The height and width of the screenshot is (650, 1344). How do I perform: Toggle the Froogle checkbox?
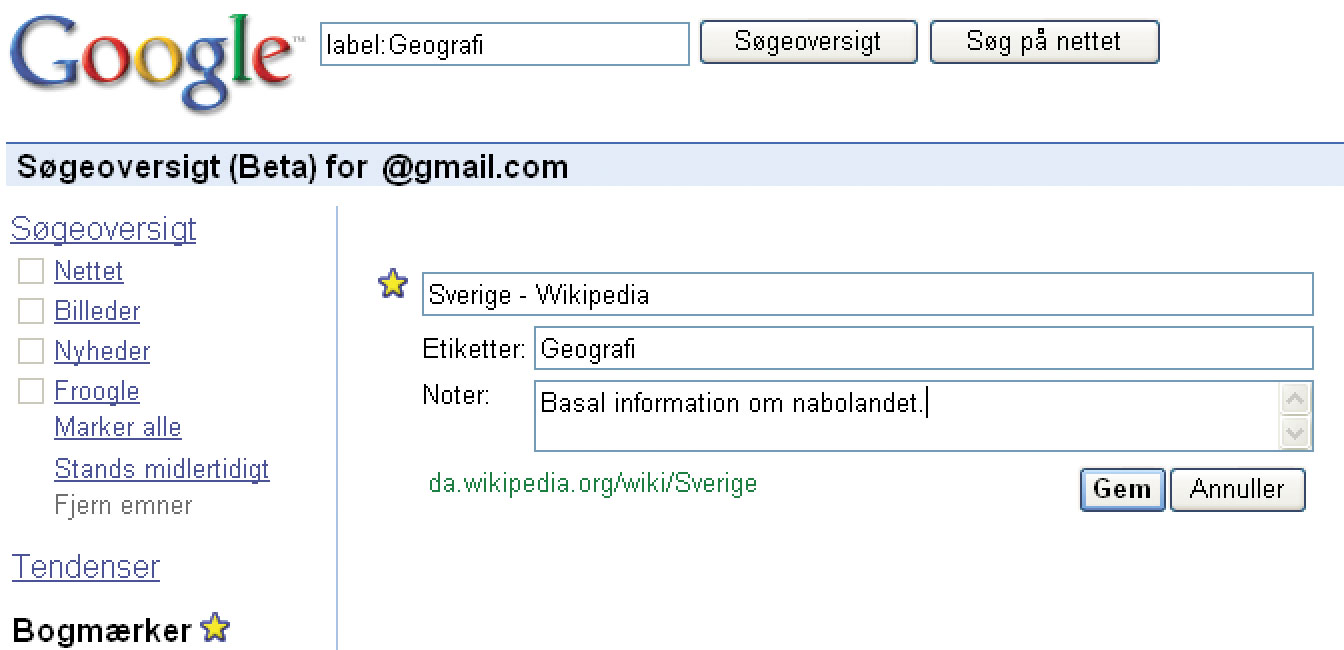[x=30, y=391]
